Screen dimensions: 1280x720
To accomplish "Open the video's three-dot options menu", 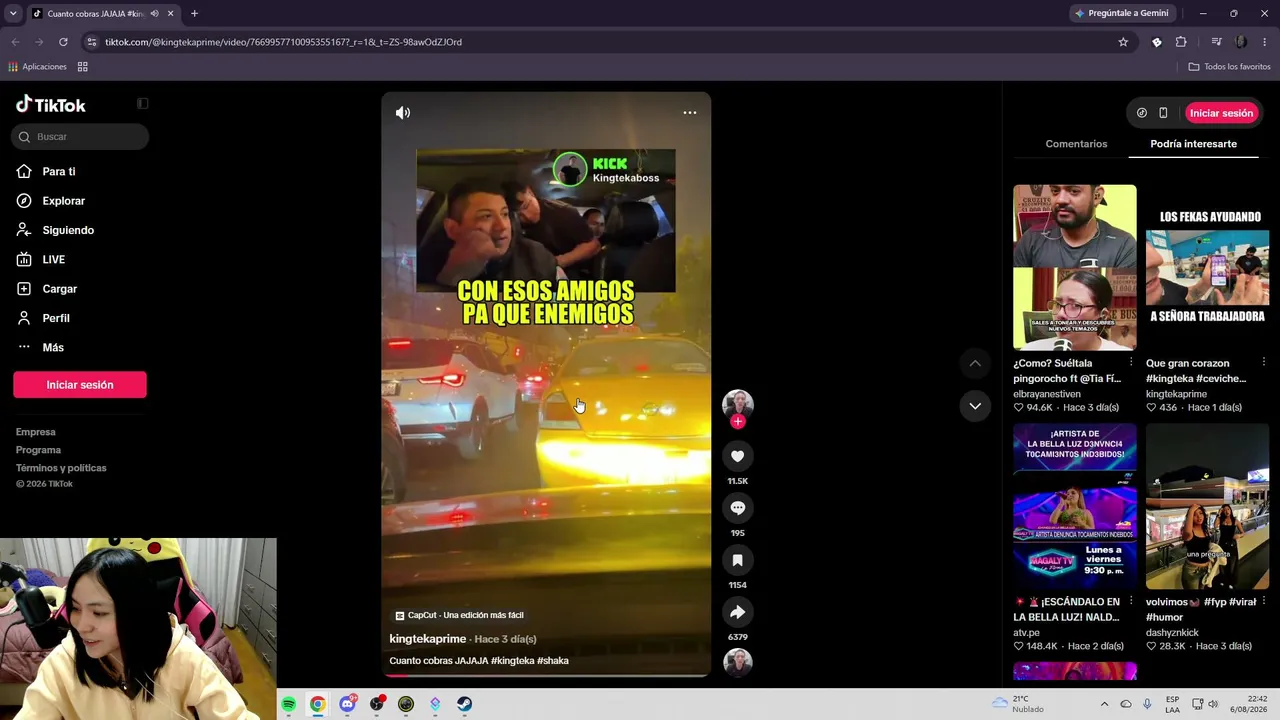I will point(690,112).
